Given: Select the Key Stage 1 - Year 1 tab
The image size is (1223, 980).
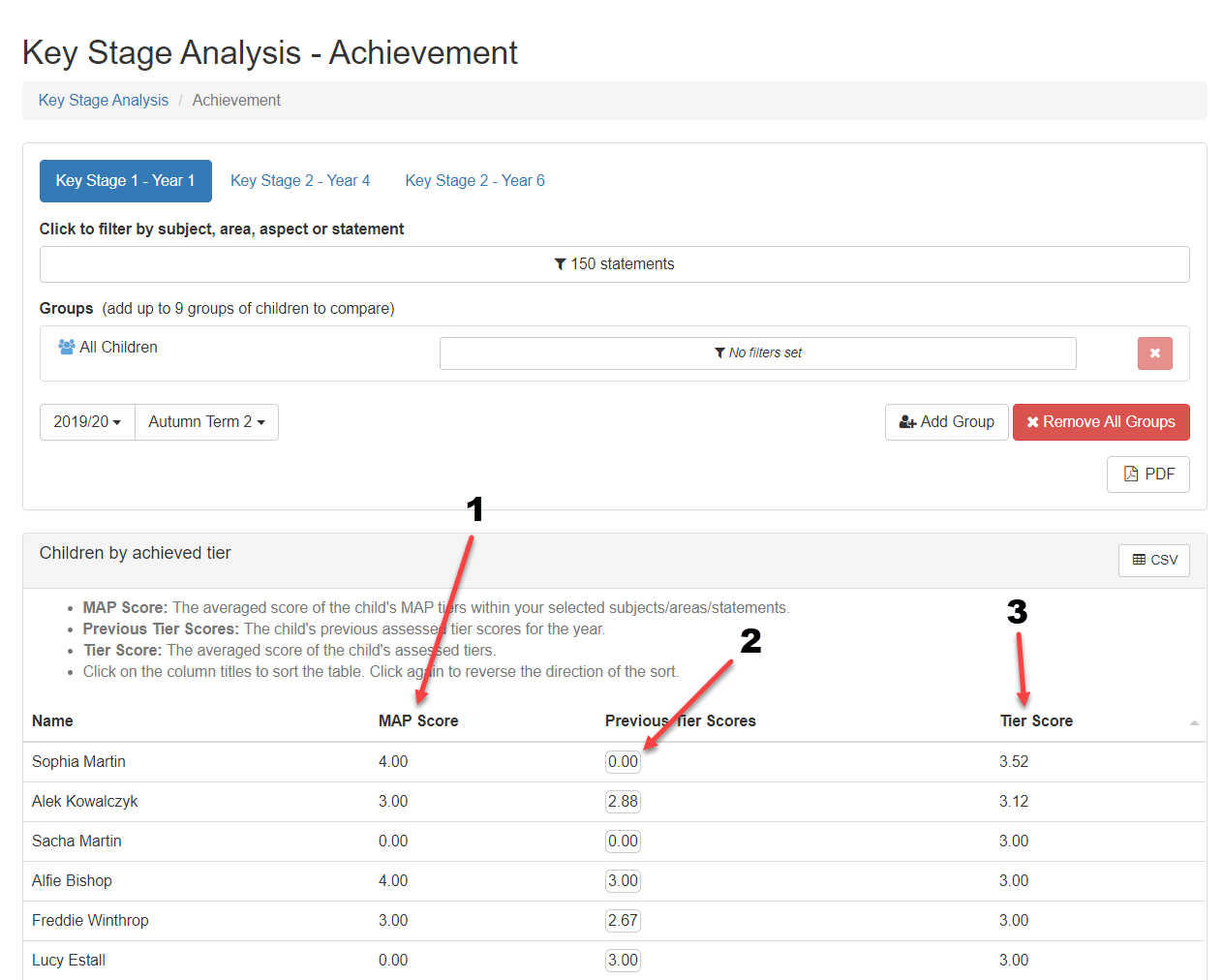Looking at the screenshot, I should coord(126,181).
